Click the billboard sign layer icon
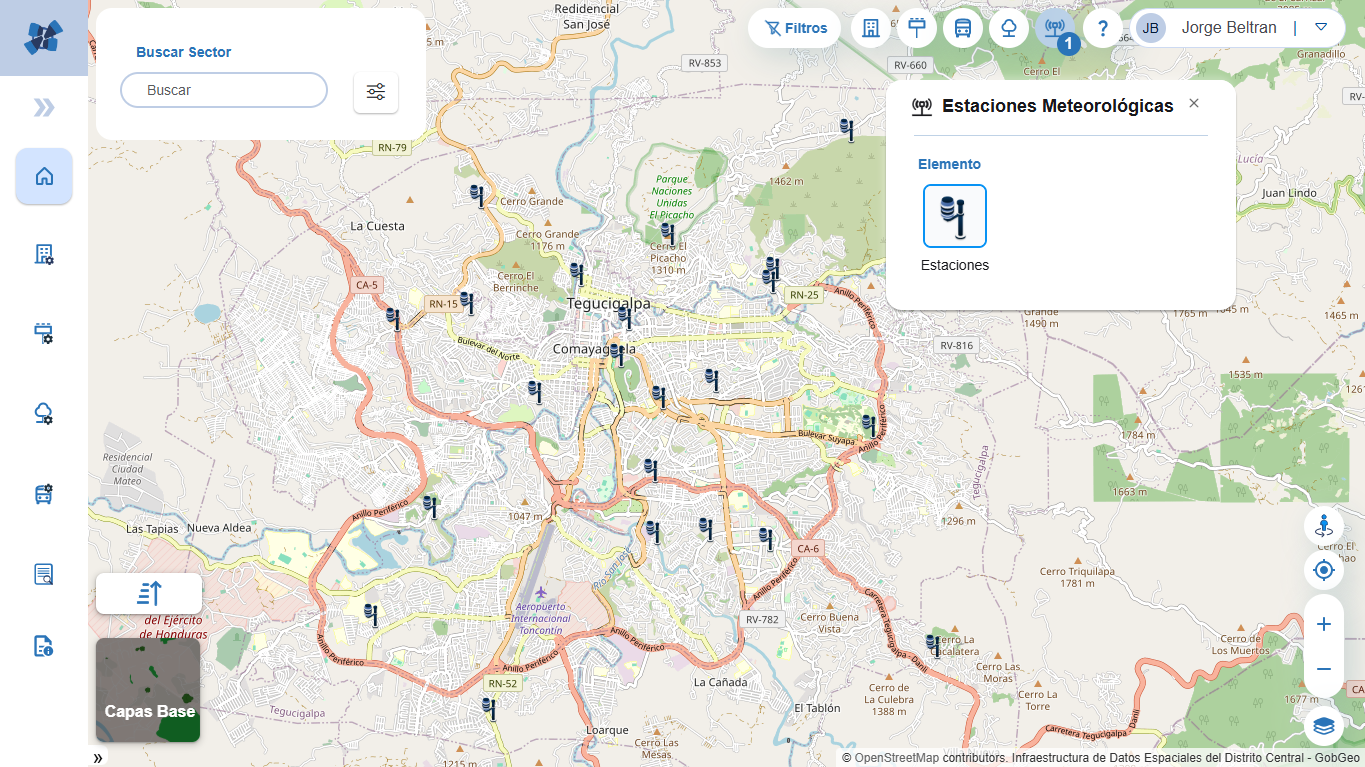 [x=916, y=28]
